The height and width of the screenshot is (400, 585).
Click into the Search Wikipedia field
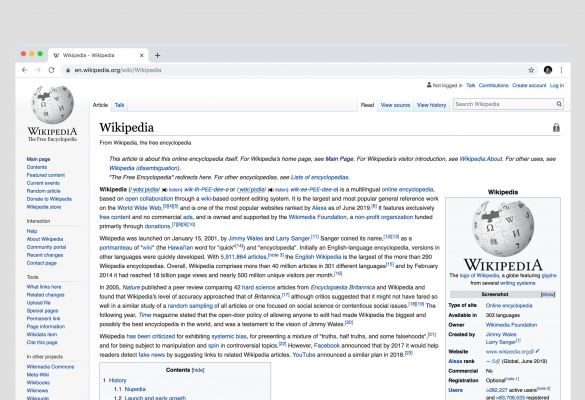(504, 104)
